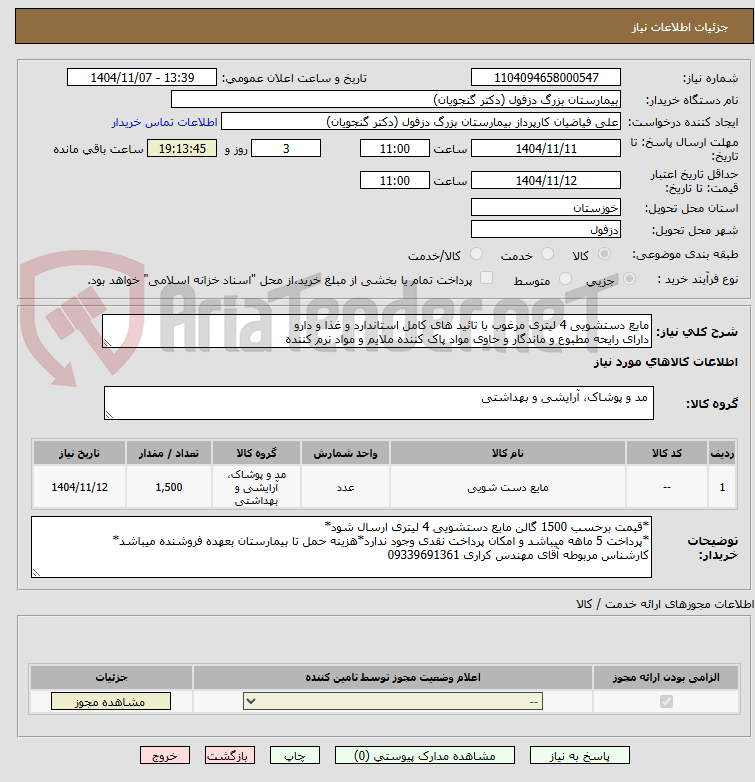Image resolution: width=755 pixels, height=782 pixels.
Task: Open اطلاعات تماس خریدار link
Action: tap(165, 122)
